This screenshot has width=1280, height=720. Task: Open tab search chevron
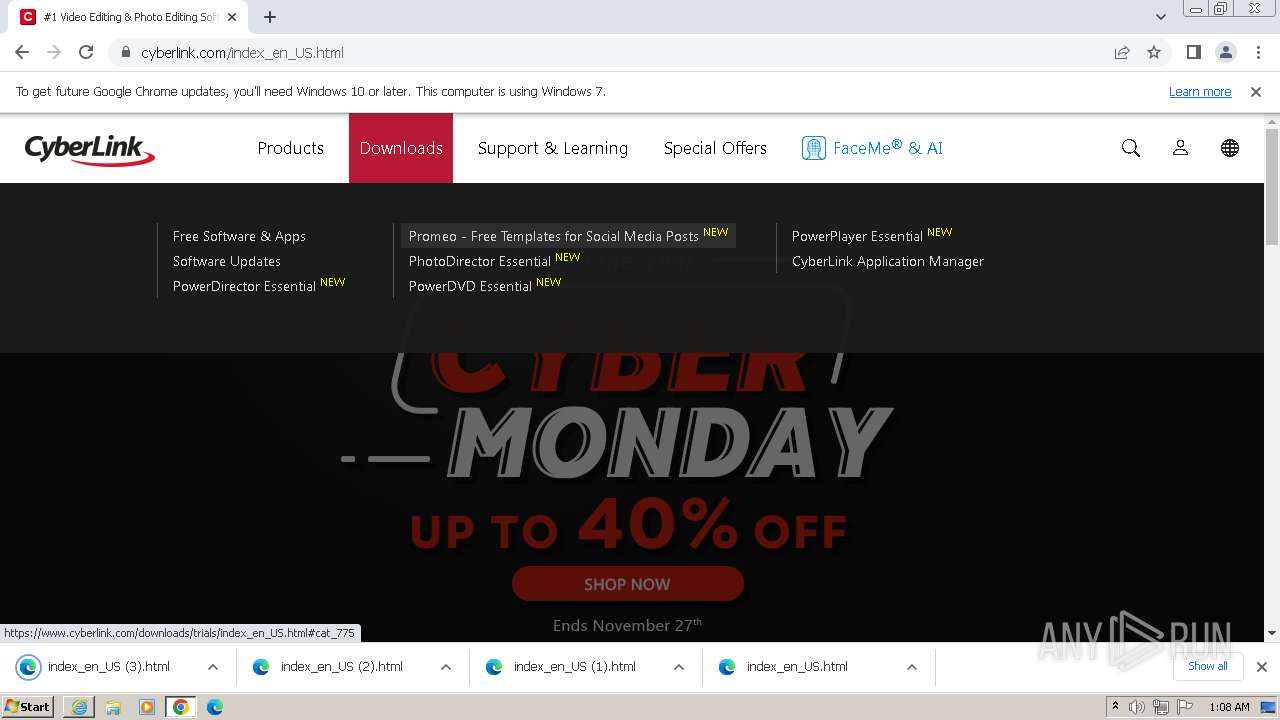[1161, 17]
